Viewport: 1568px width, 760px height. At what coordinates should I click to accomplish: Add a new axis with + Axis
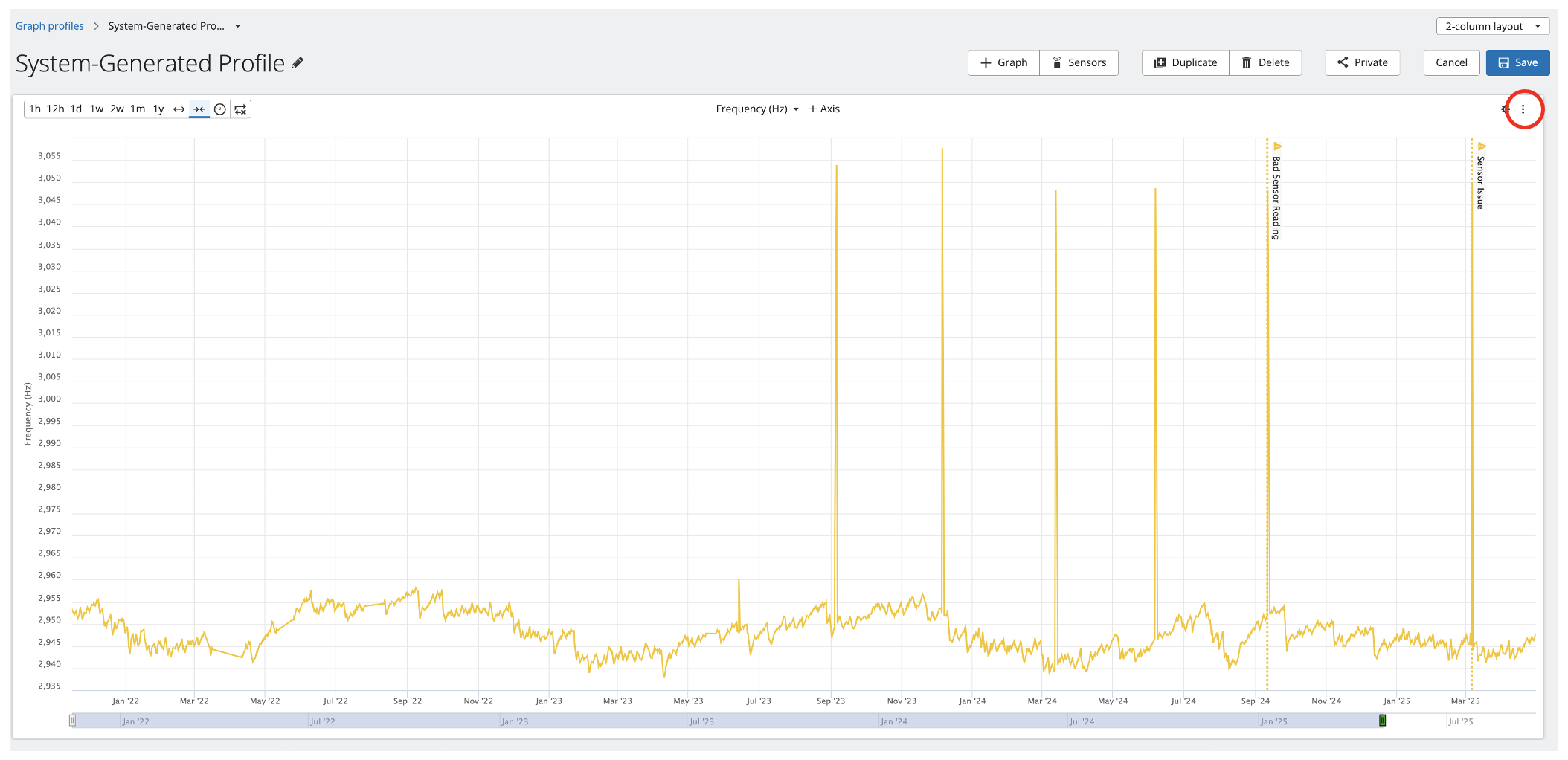click(x=824, y=109)
